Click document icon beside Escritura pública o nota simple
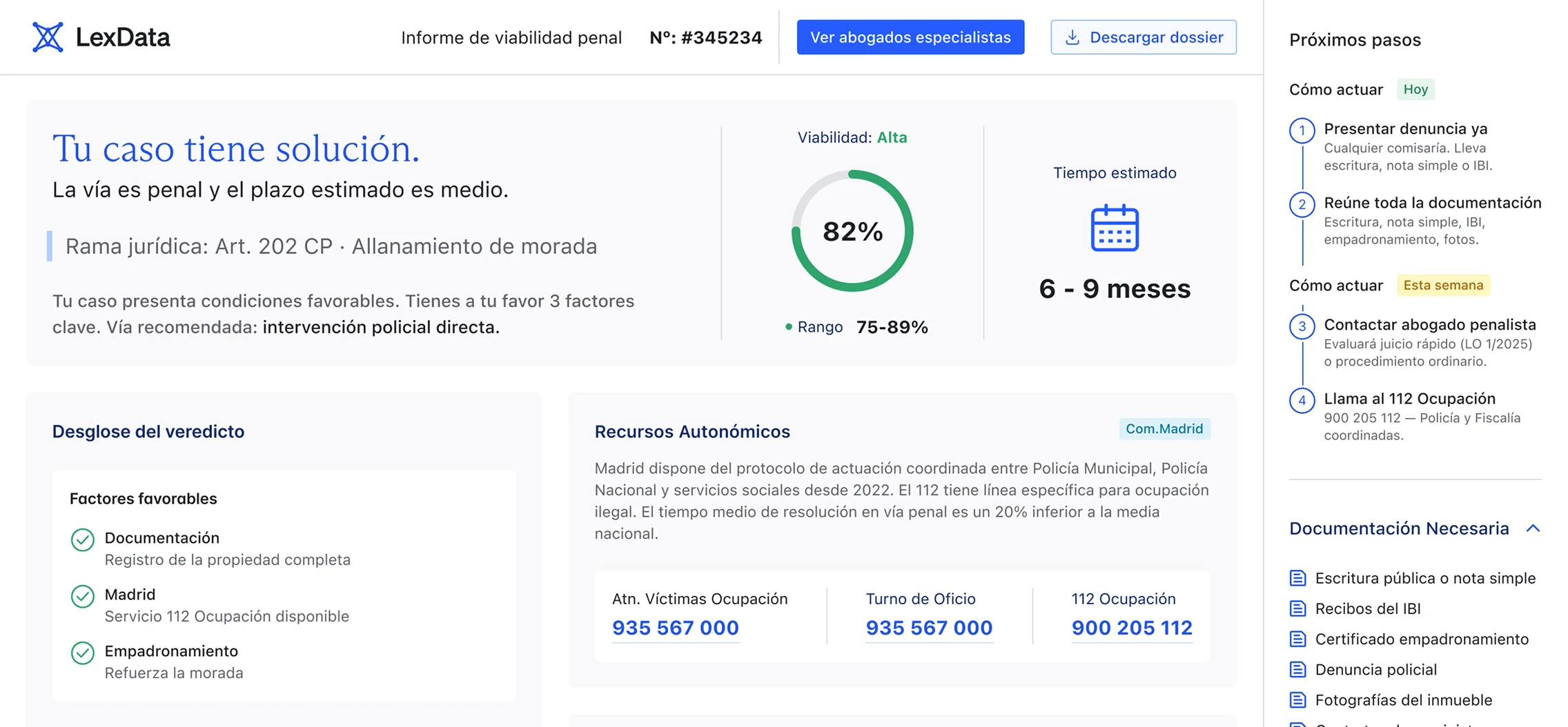This screenshot has height=727, width=1568. coord(1297,578)
